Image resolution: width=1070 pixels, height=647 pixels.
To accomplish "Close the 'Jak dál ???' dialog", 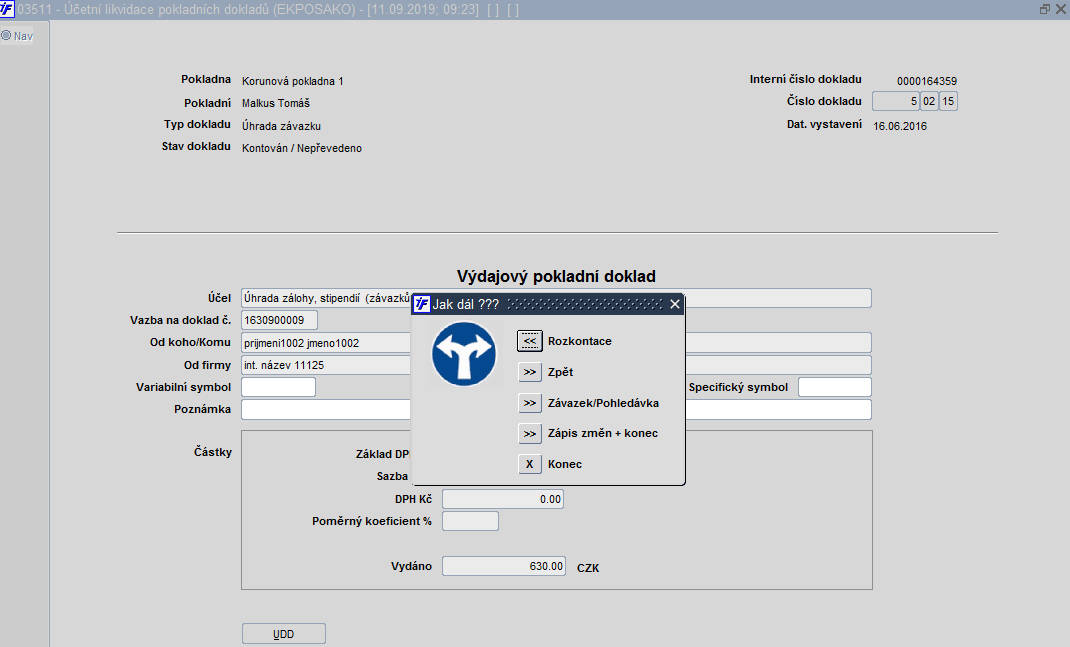I will pyautogui.click(x=675, y=304).
